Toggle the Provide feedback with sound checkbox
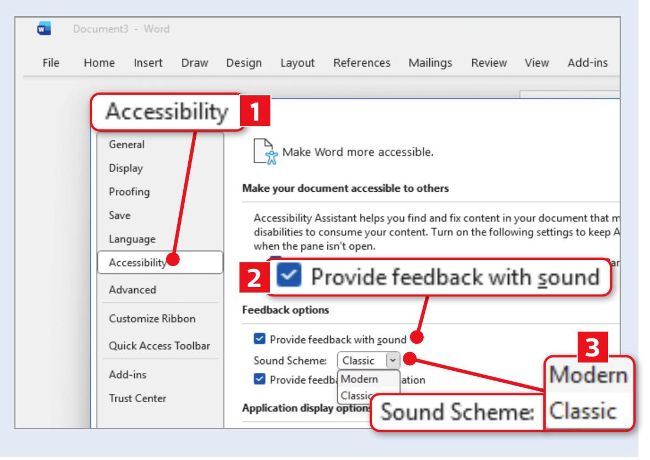This screenshot has height=460, width=650. pos(260,339)
